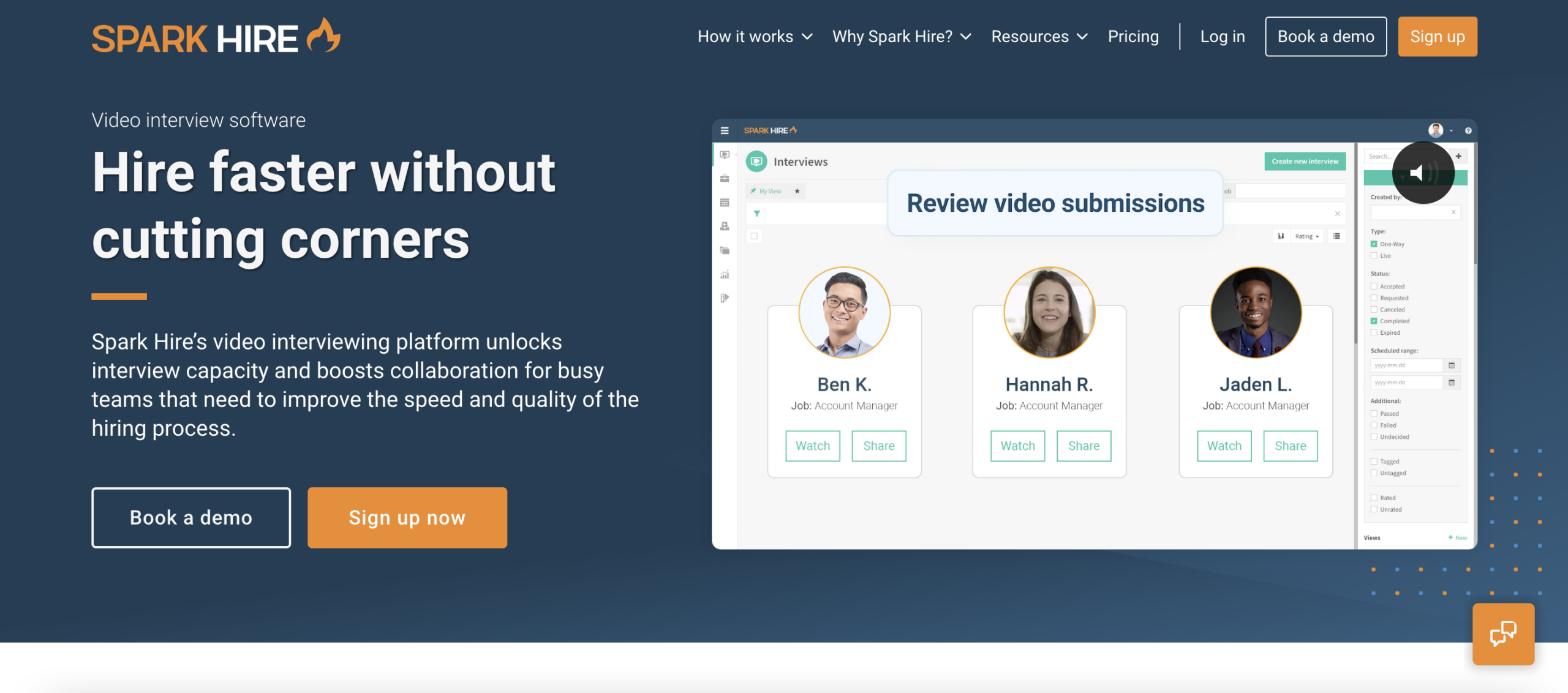
Task: Click the analytics bar-chart icon in the sidebar
Action: click(x=725, y=274)
